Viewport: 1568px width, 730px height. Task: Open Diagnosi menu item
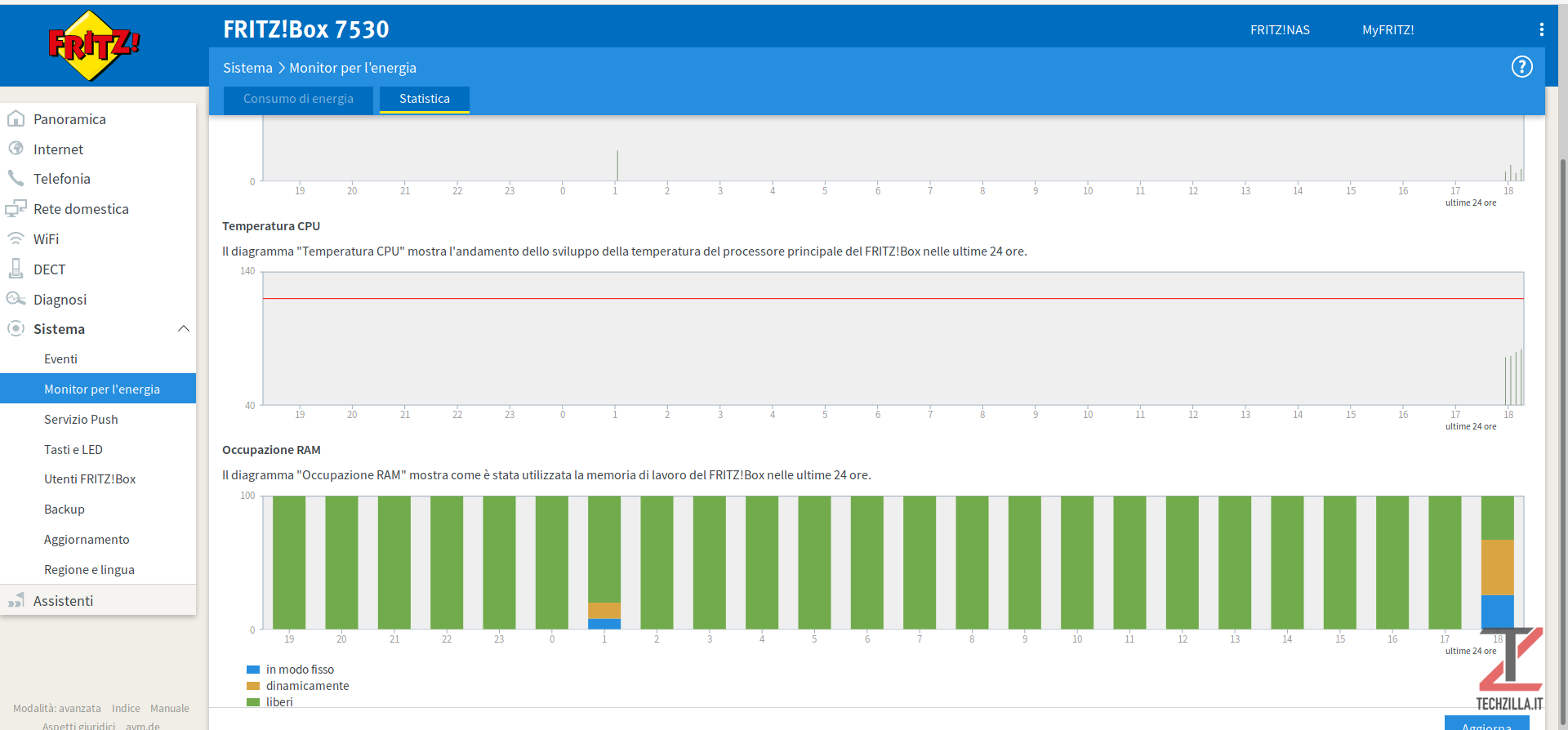[x=98, y=300]
